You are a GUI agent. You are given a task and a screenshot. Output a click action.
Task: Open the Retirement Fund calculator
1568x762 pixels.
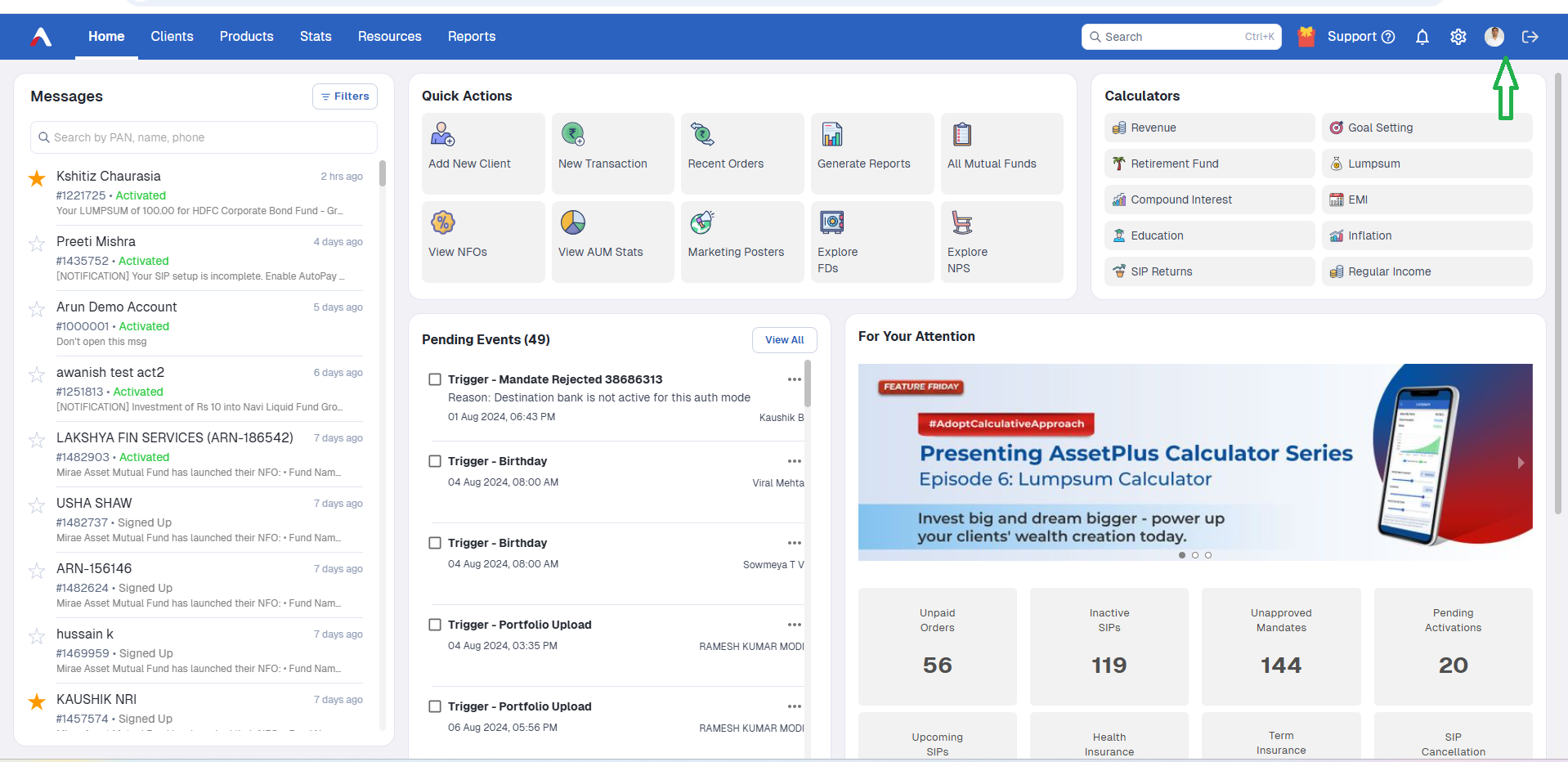pos(1210,164)
